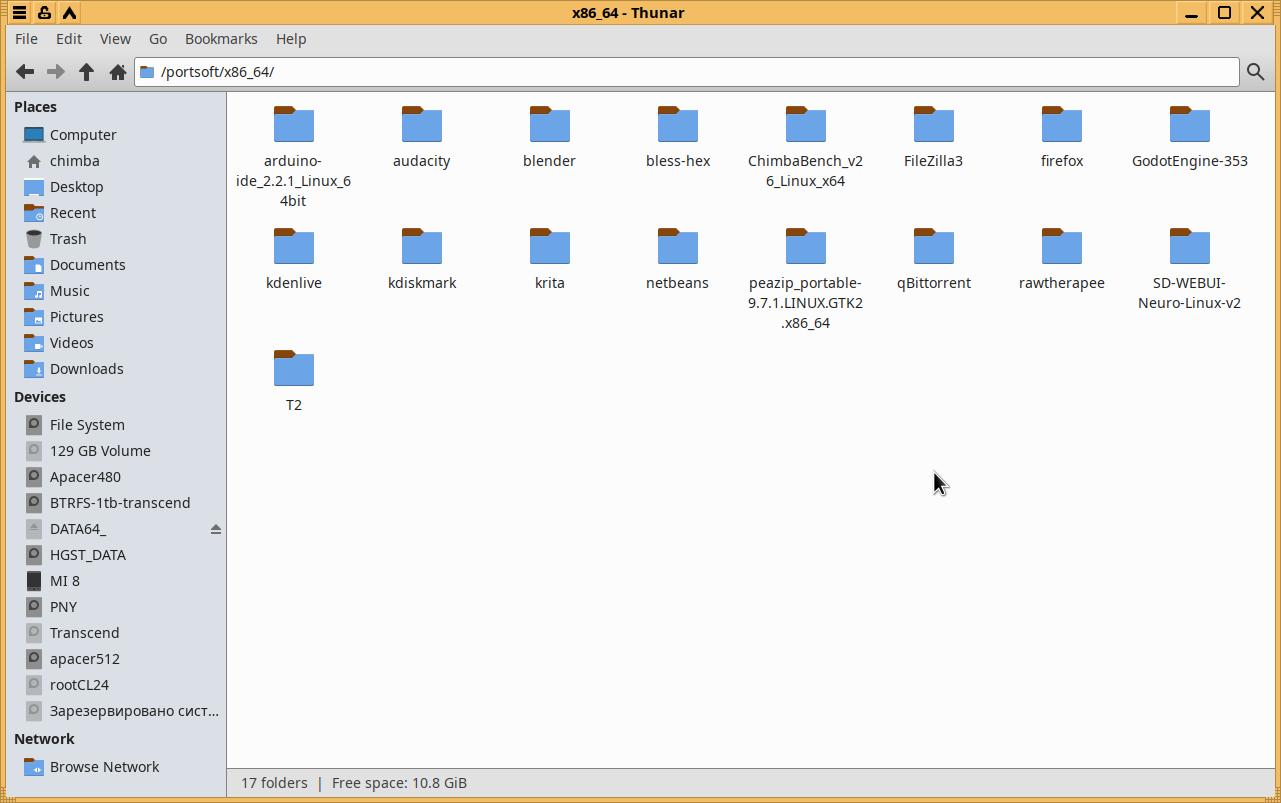Go back with the left arrow button
The width and height of the screenshot is (1281, 803).
(x=25, y=72)
